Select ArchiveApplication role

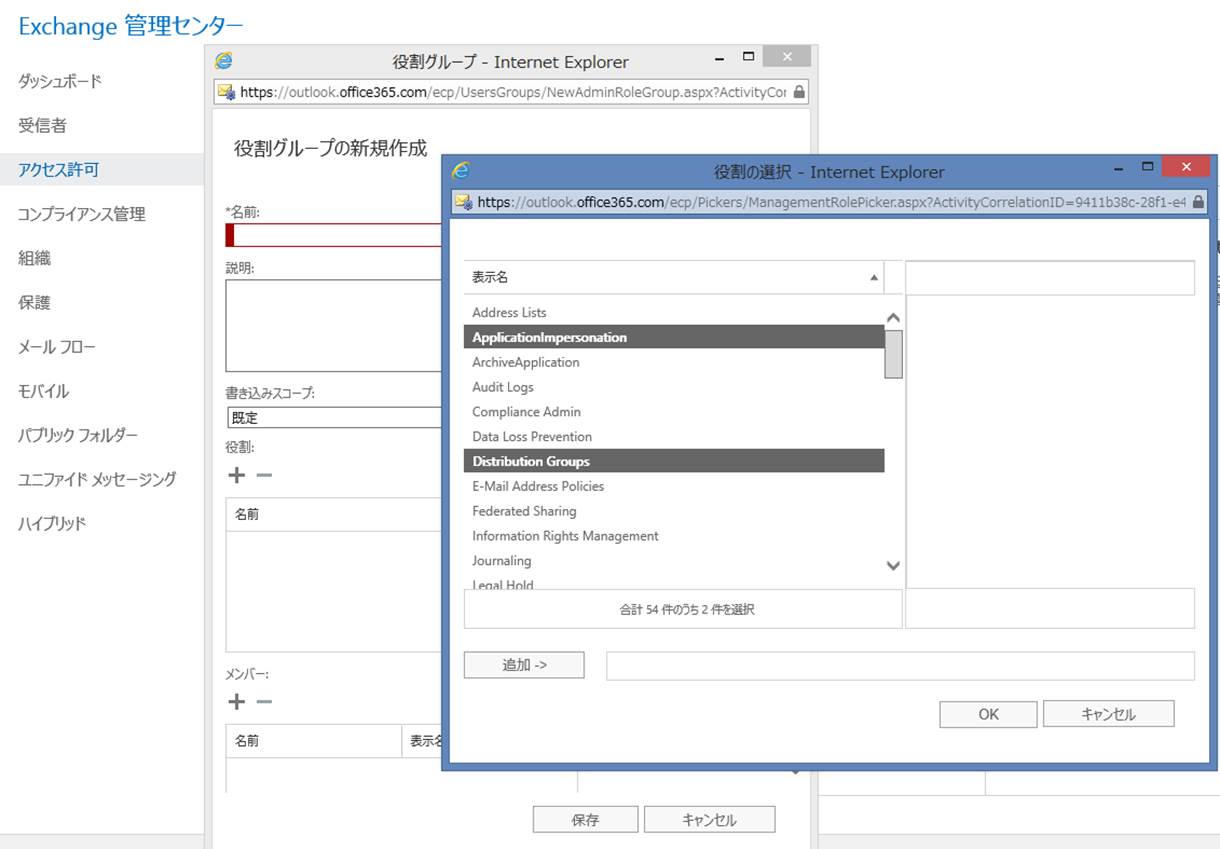(674, 362)
